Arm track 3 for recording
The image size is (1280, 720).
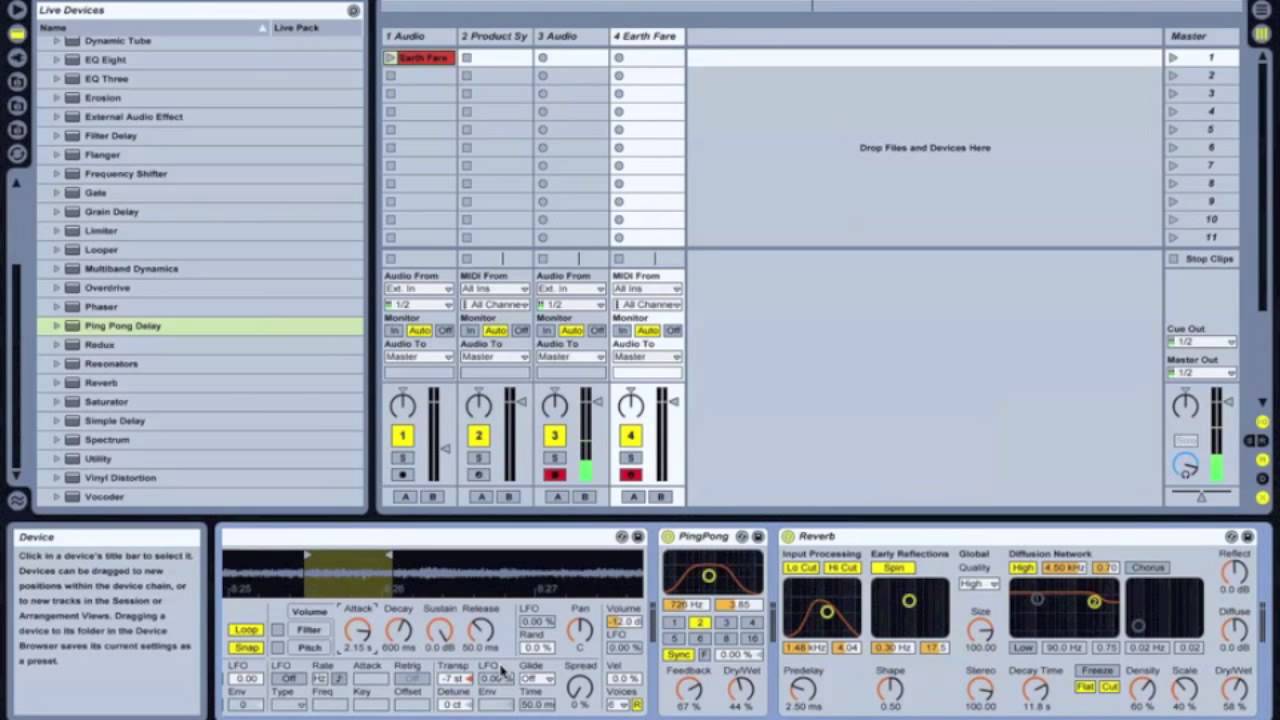[x=554, y=475]
